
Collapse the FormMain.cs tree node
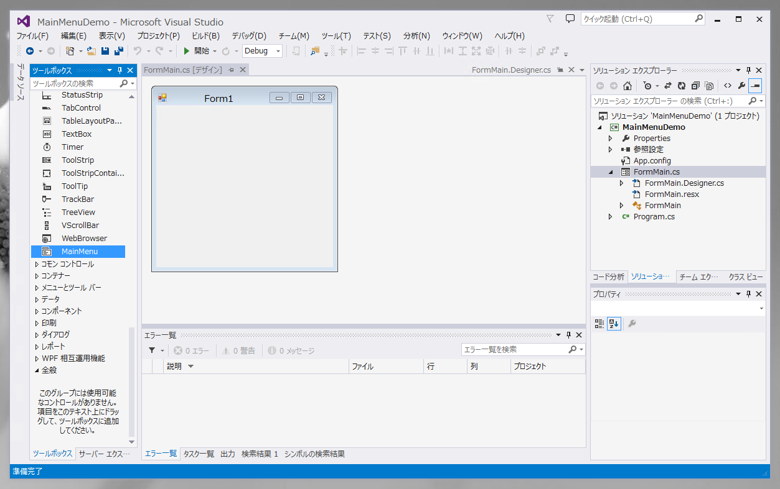tap(611, 172)
